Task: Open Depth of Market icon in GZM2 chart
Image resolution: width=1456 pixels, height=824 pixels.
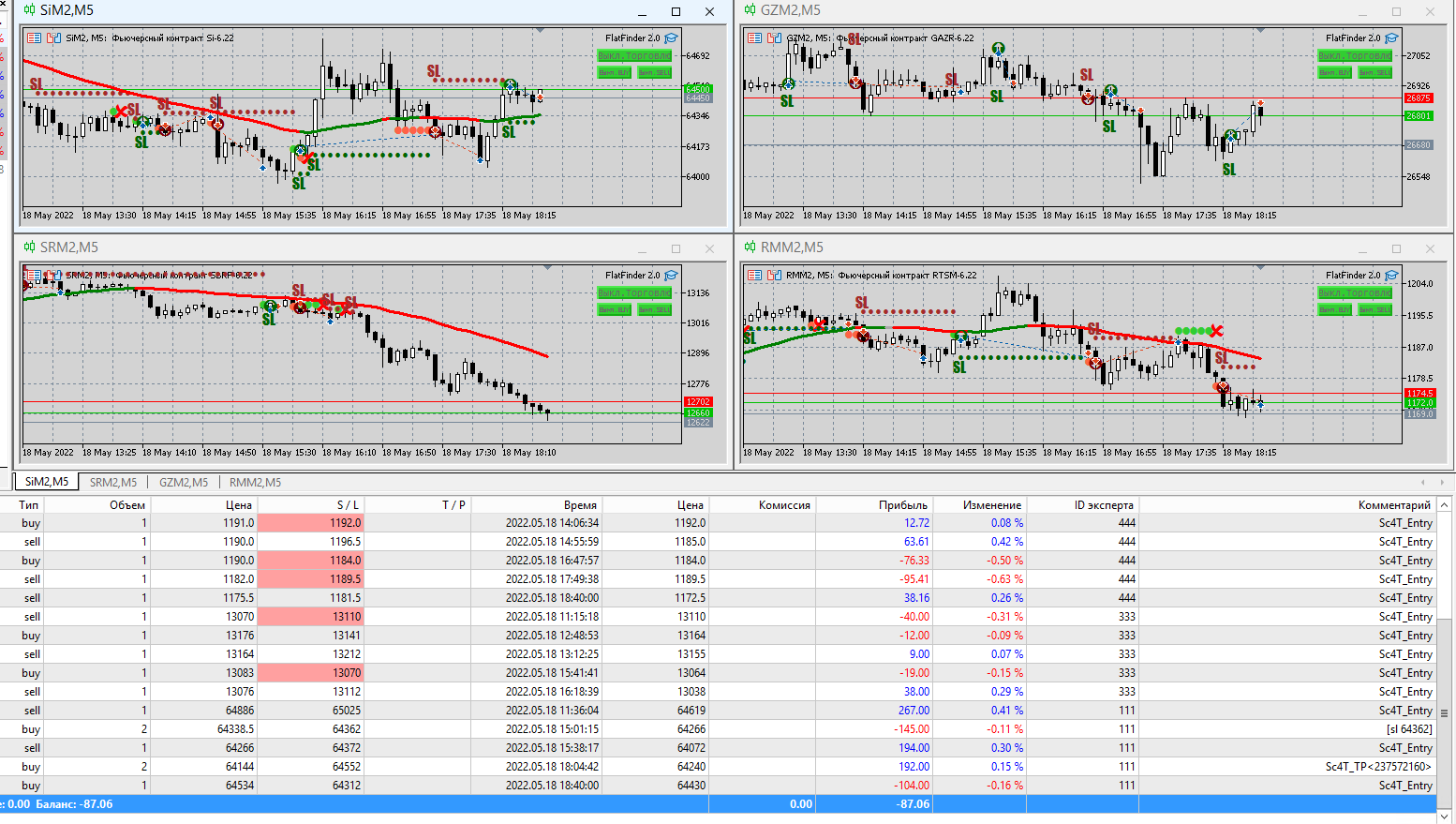Action: tap(774, 38)
